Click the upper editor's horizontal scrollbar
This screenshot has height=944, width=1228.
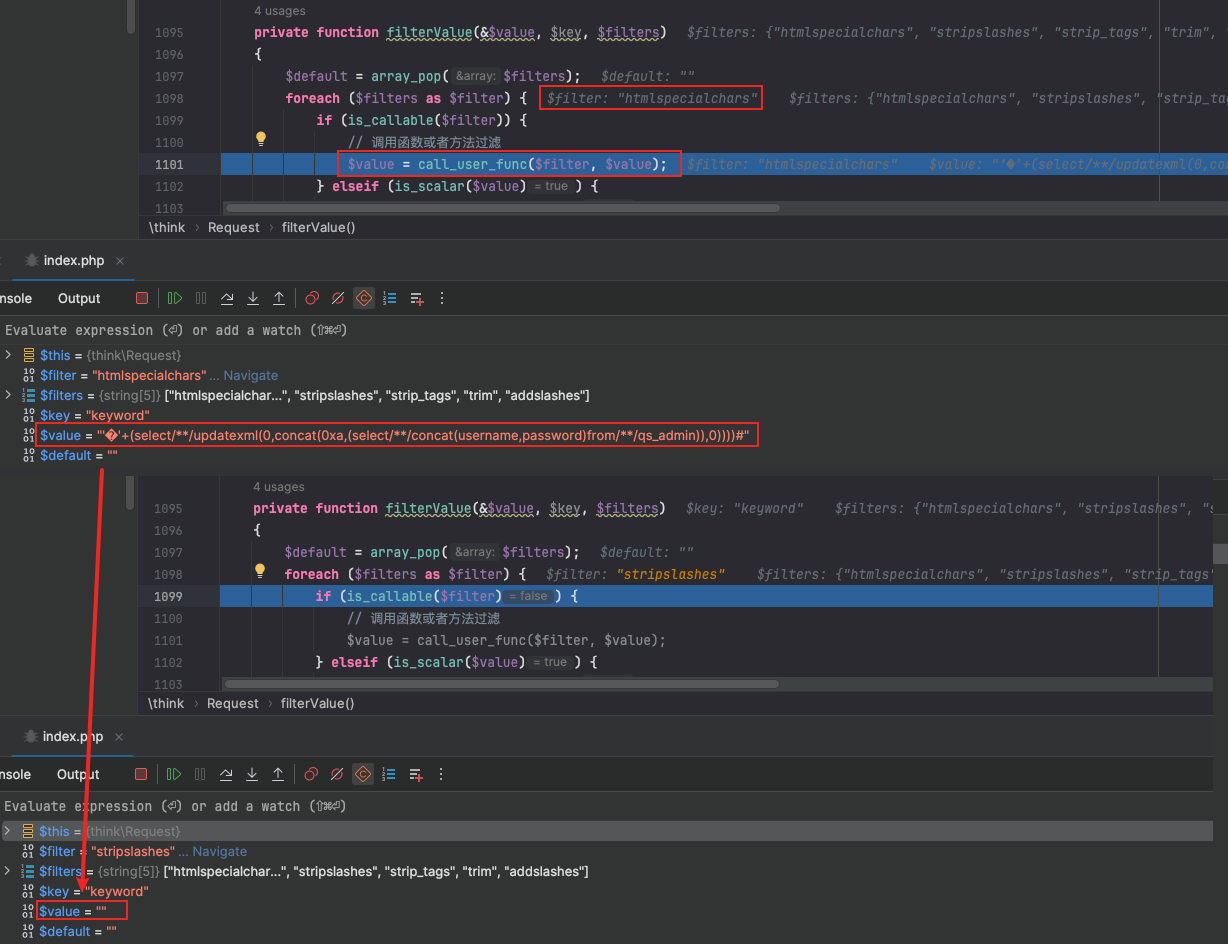[502, 208]
